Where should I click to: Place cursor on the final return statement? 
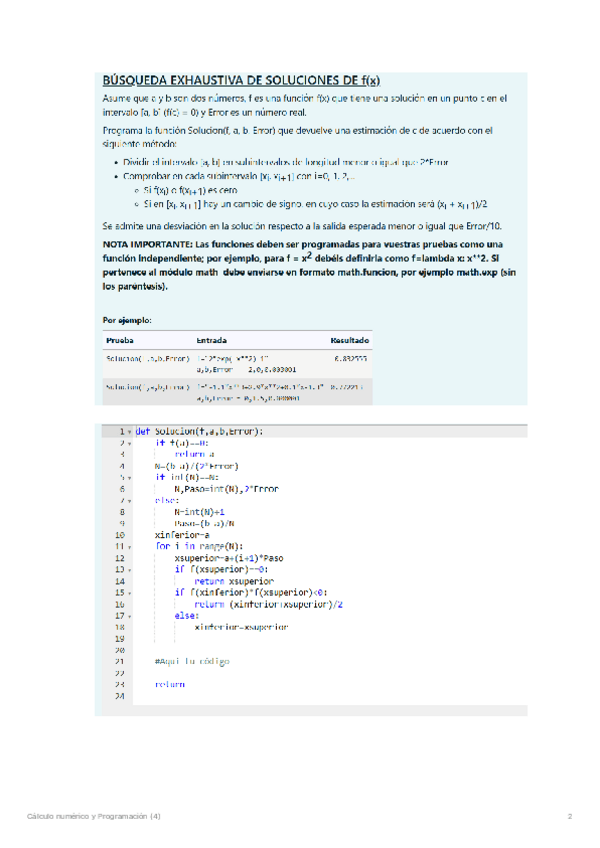[169, 685]
